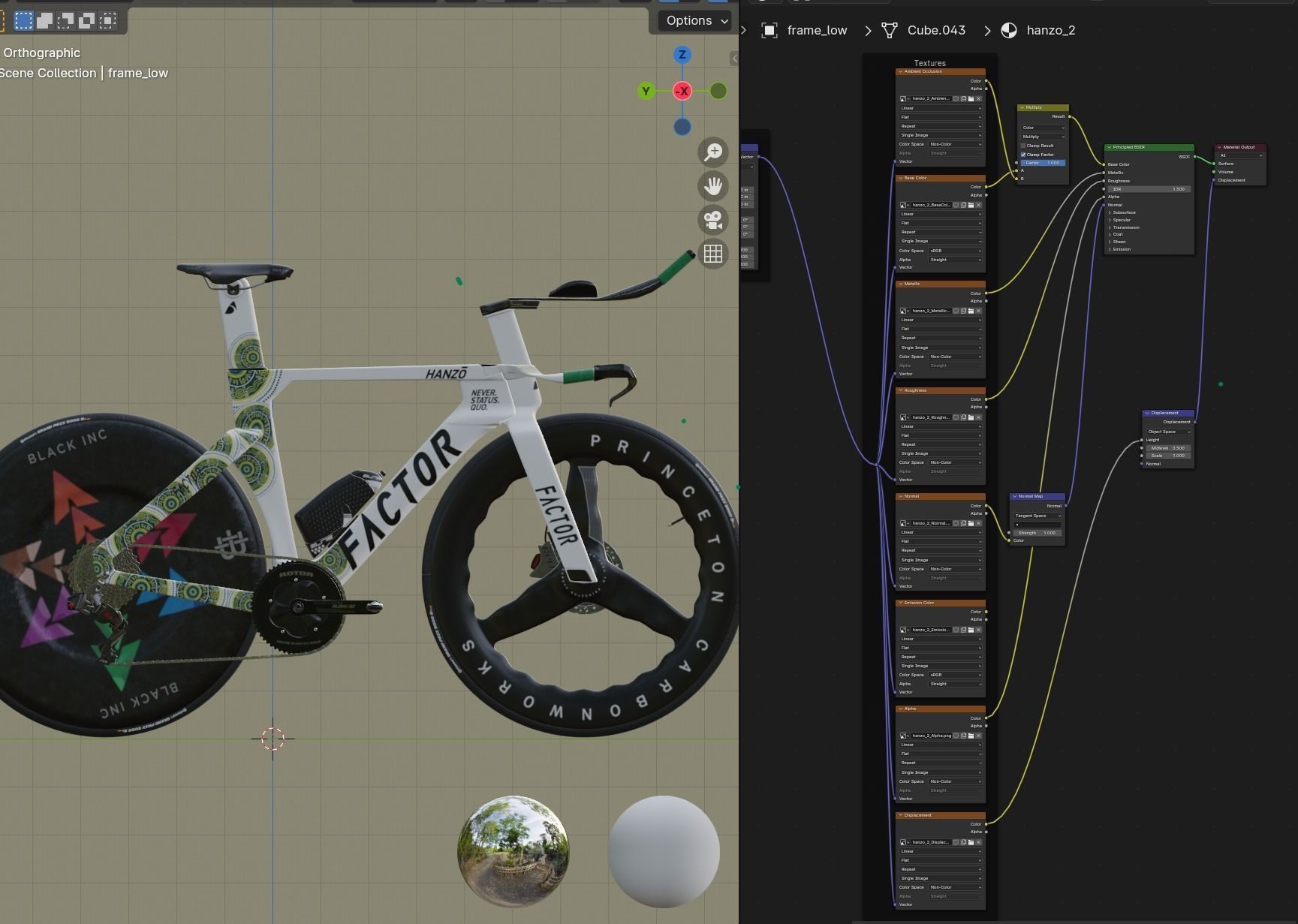1298x924 pixels.
Task: Expand Subsurface panel in Principled BSDF
Action: pos(1110,212)
